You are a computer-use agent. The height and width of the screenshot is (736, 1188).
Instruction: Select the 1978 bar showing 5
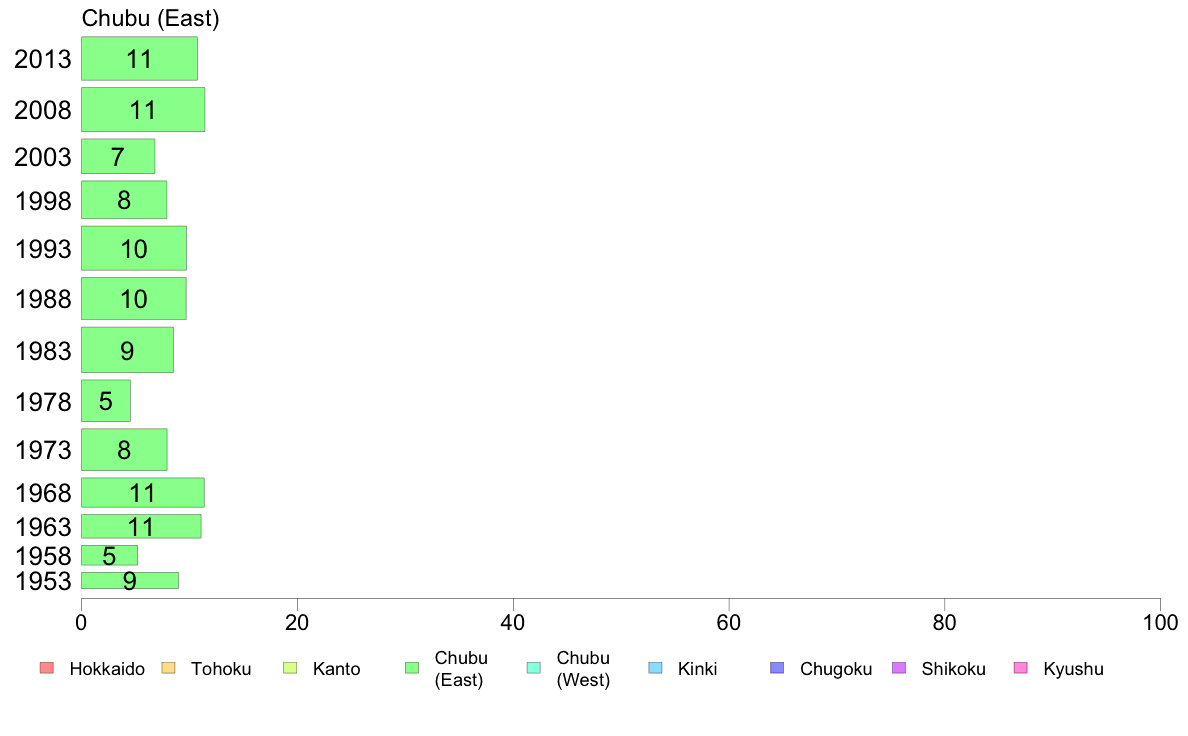[106, 401]
